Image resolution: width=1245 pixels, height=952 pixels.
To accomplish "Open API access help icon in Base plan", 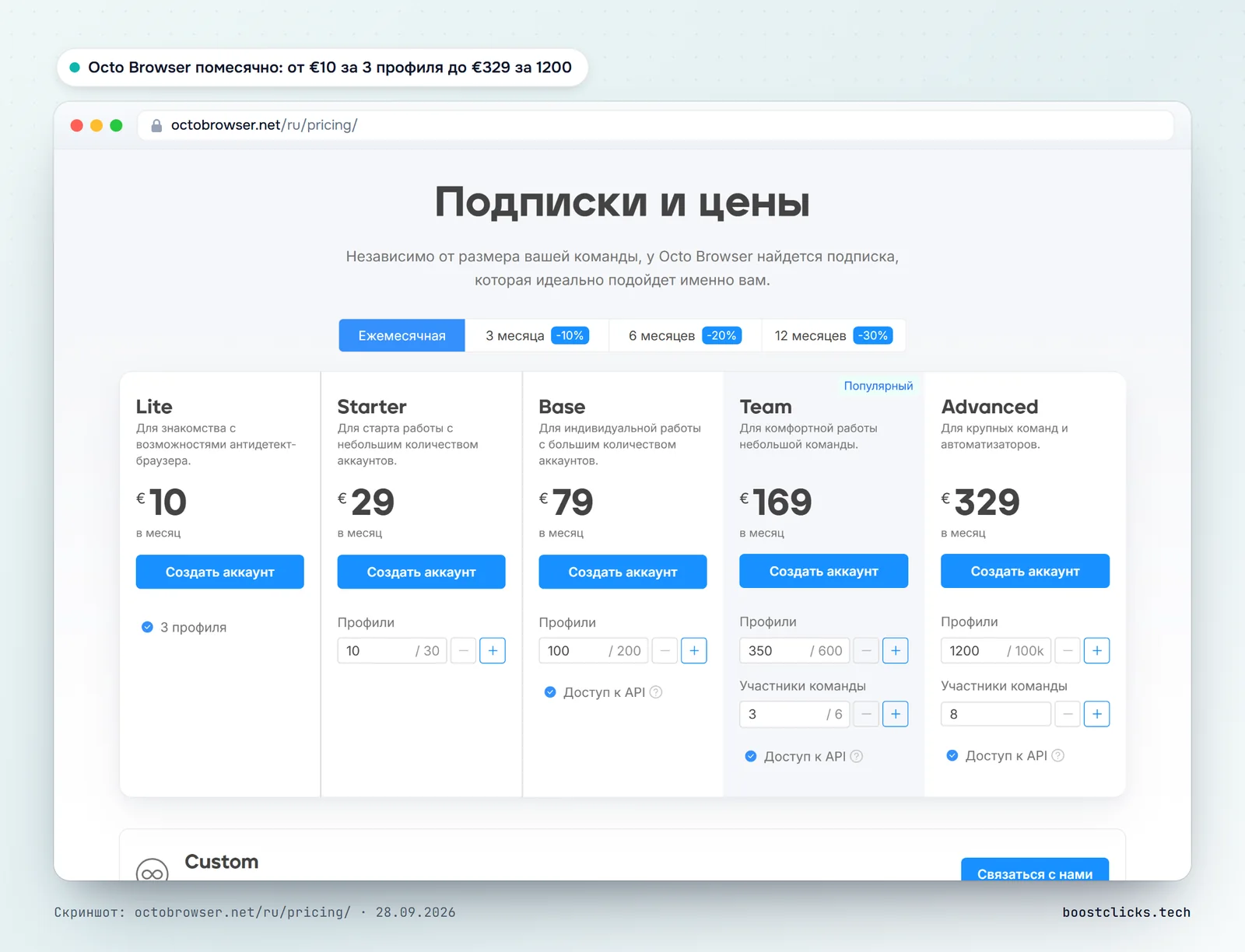I will (656, 692).
